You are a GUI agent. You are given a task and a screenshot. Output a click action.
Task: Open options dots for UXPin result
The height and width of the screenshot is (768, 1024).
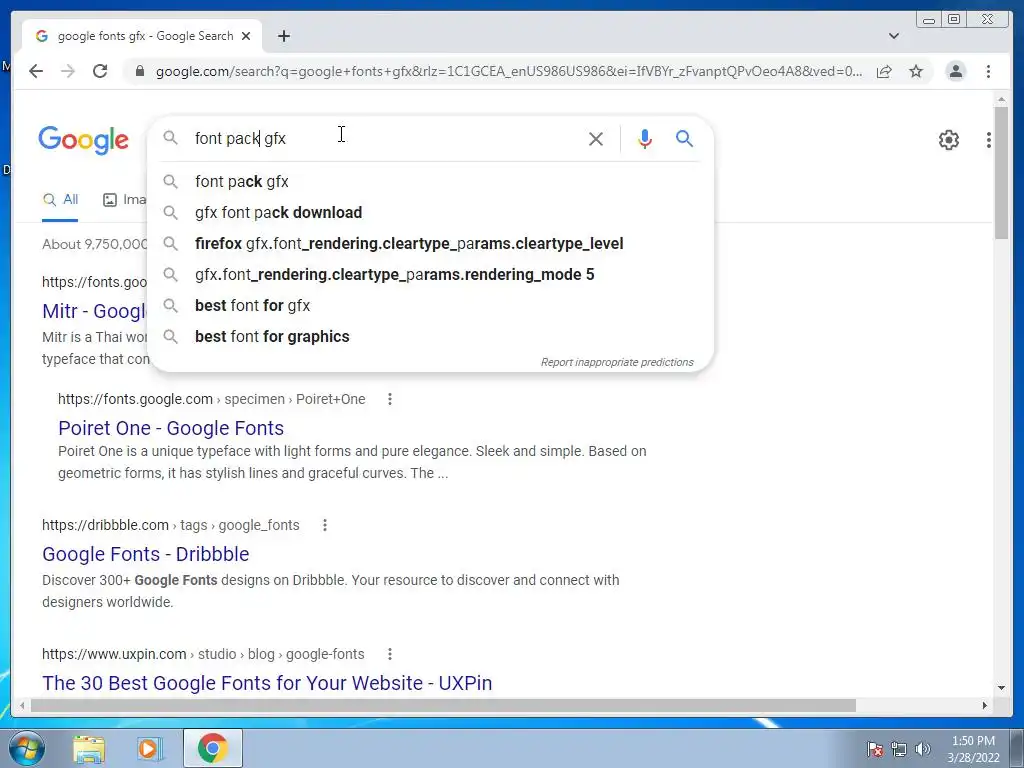390,654
